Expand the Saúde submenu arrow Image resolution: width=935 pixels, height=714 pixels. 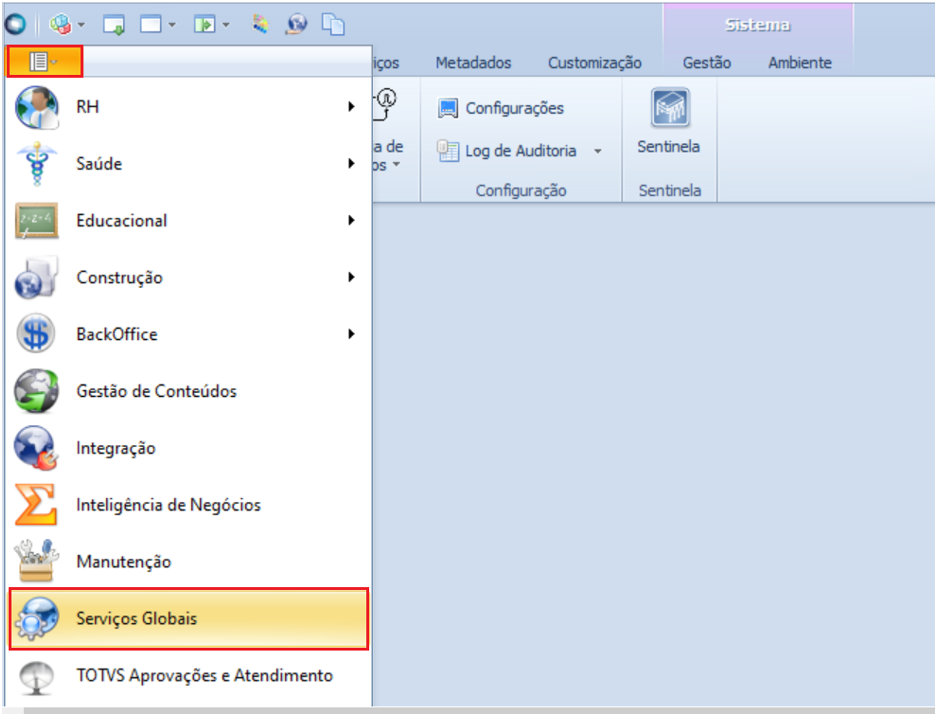[x=351, y=163]
